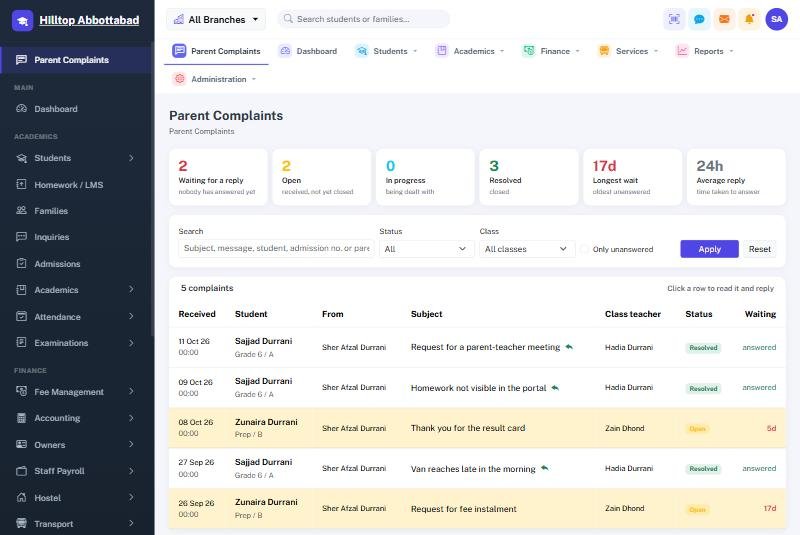Click the Staff Payroll icon in sidebar
The image size is (800, 535).
pos(21,471)
